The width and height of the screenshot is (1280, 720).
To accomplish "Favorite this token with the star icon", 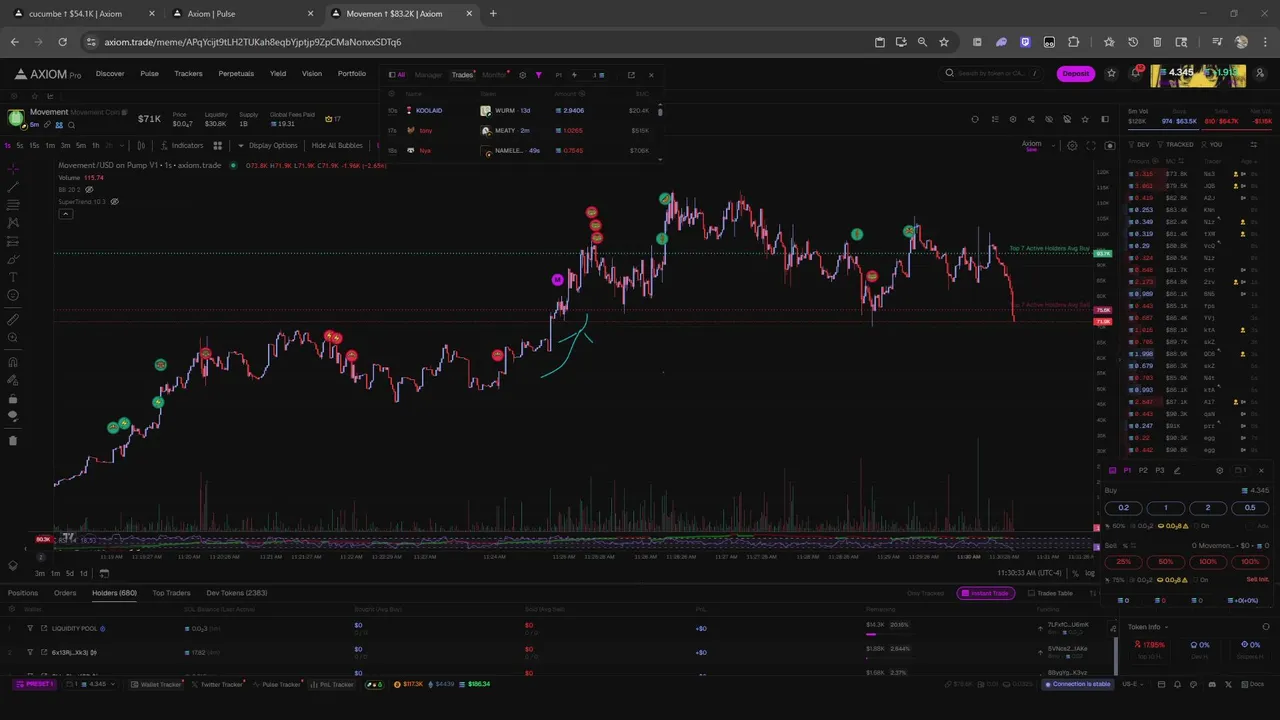I will pos(1086,119).
